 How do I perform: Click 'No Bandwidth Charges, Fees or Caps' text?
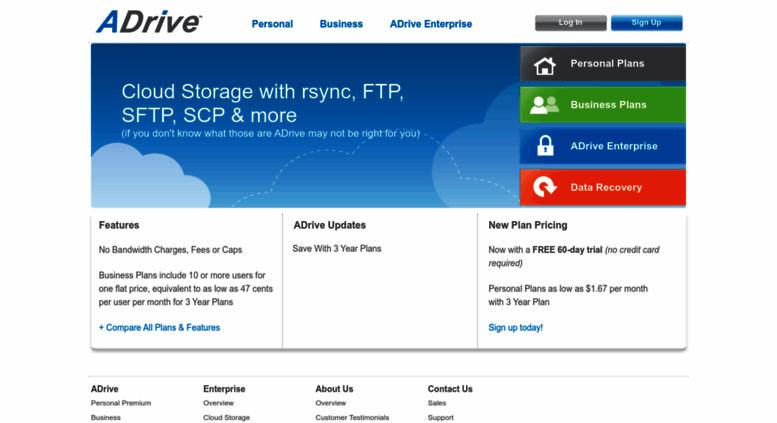tap(170, 250)
